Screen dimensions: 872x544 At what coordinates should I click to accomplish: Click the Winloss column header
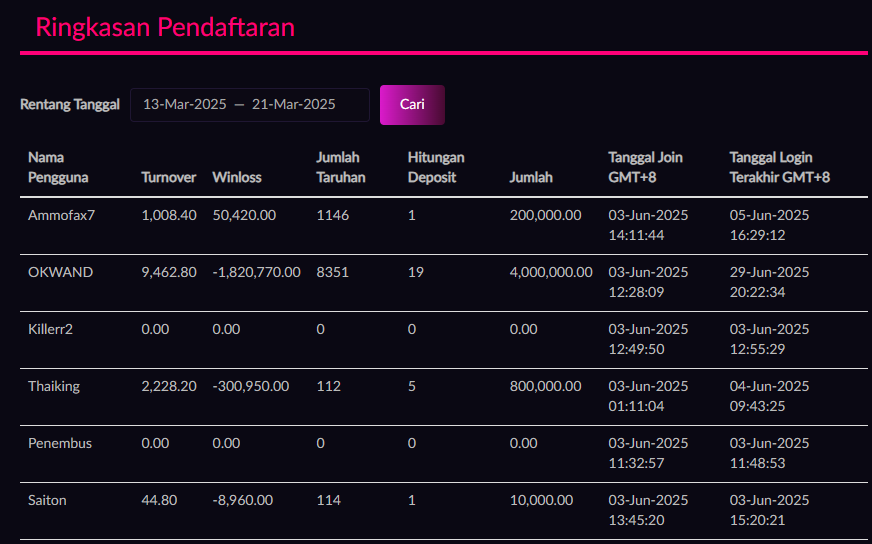(x=237, y=177)
